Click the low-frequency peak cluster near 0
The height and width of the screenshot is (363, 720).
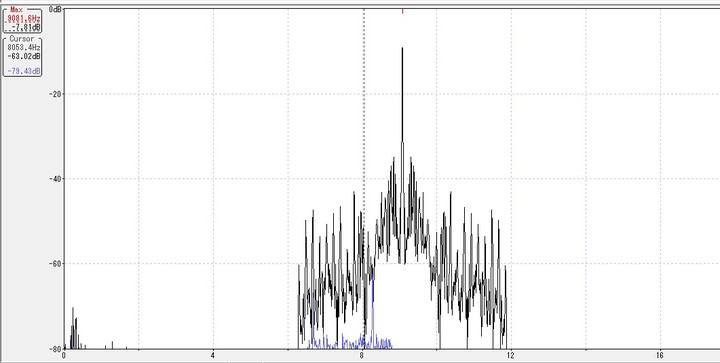[x=73, y=328]
